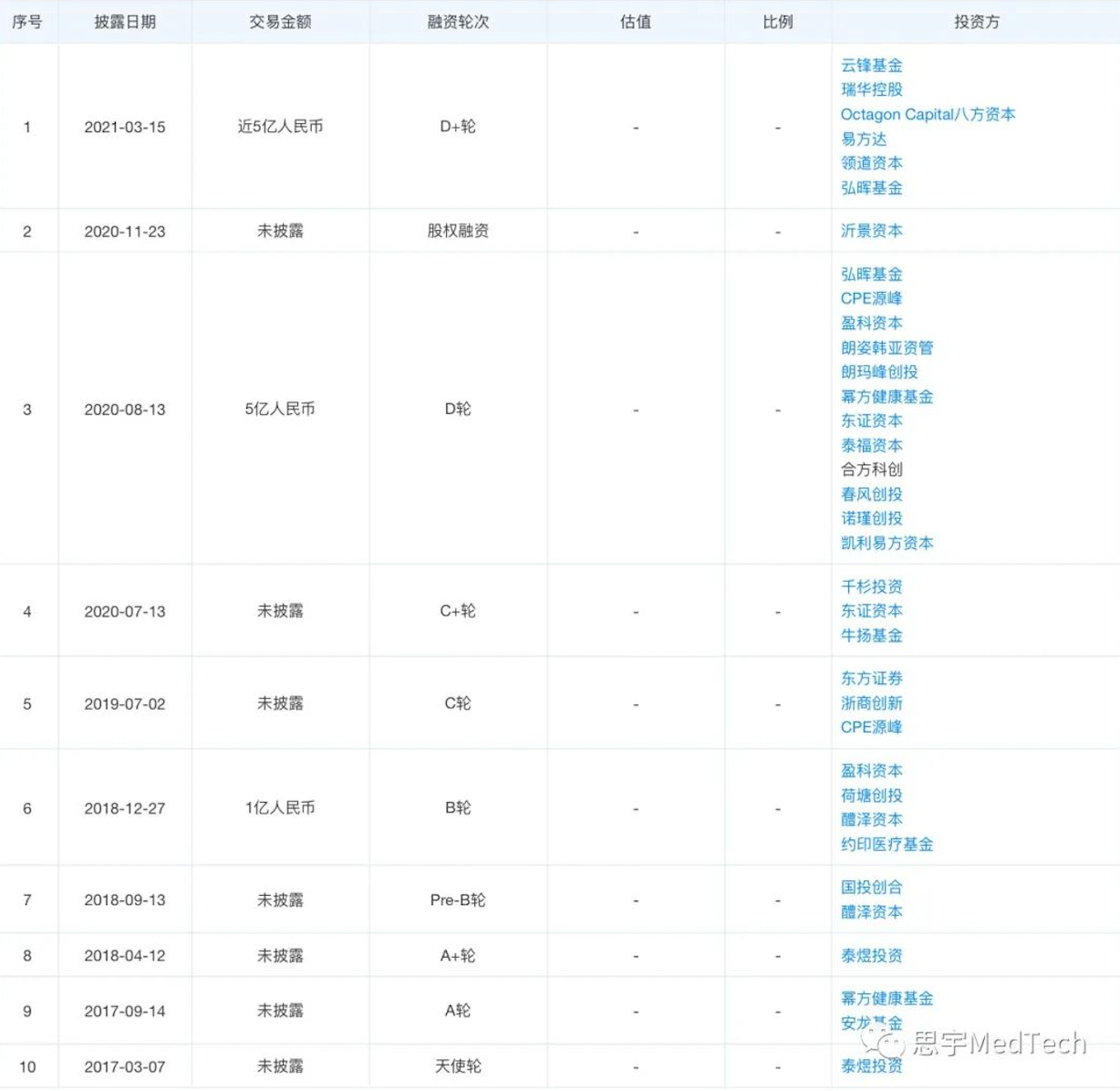
Task: Select the D+轮 round cell
Action: point(458,127)
